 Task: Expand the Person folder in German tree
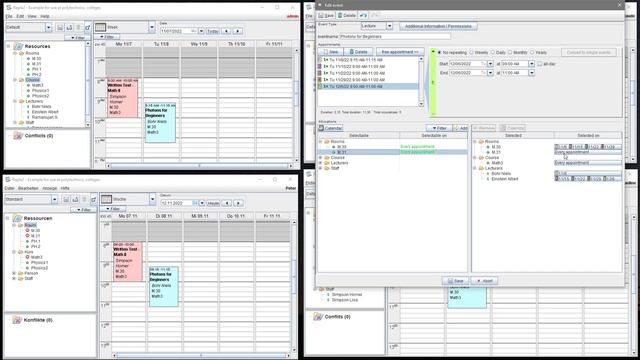pyautogui.click(x=14, y=273)
